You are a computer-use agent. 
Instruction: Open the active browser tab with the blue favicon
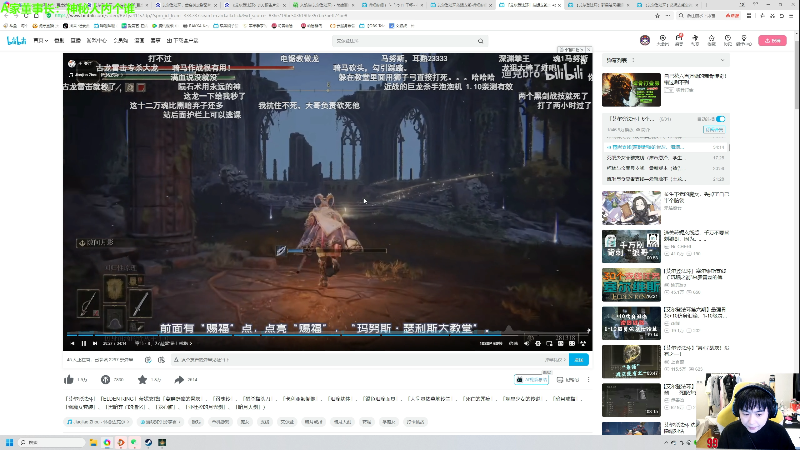[x=529, y=5]
